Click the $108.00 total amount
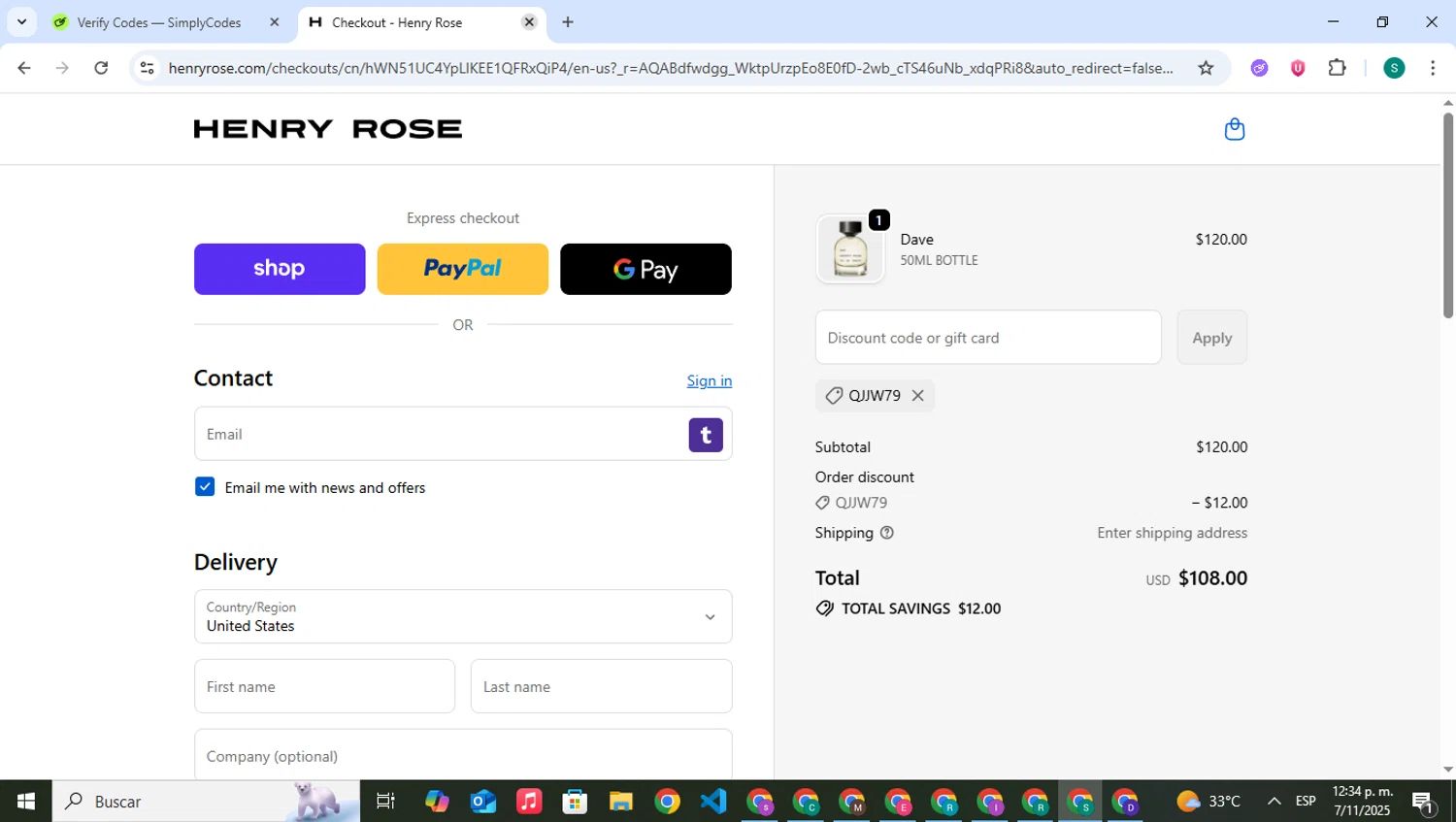This screenshot has width=1456, height=822. [x=1212, y=578]
